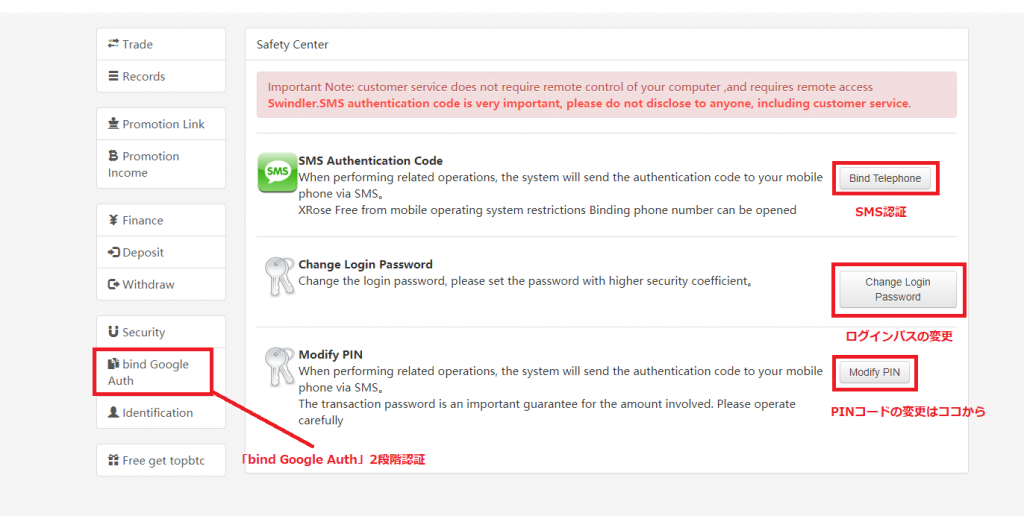The width and height of the screenshot is (1024, 516).
Task: Click the Deposit arrow icon
Action: pyautogui.click(x=113, y=252)
